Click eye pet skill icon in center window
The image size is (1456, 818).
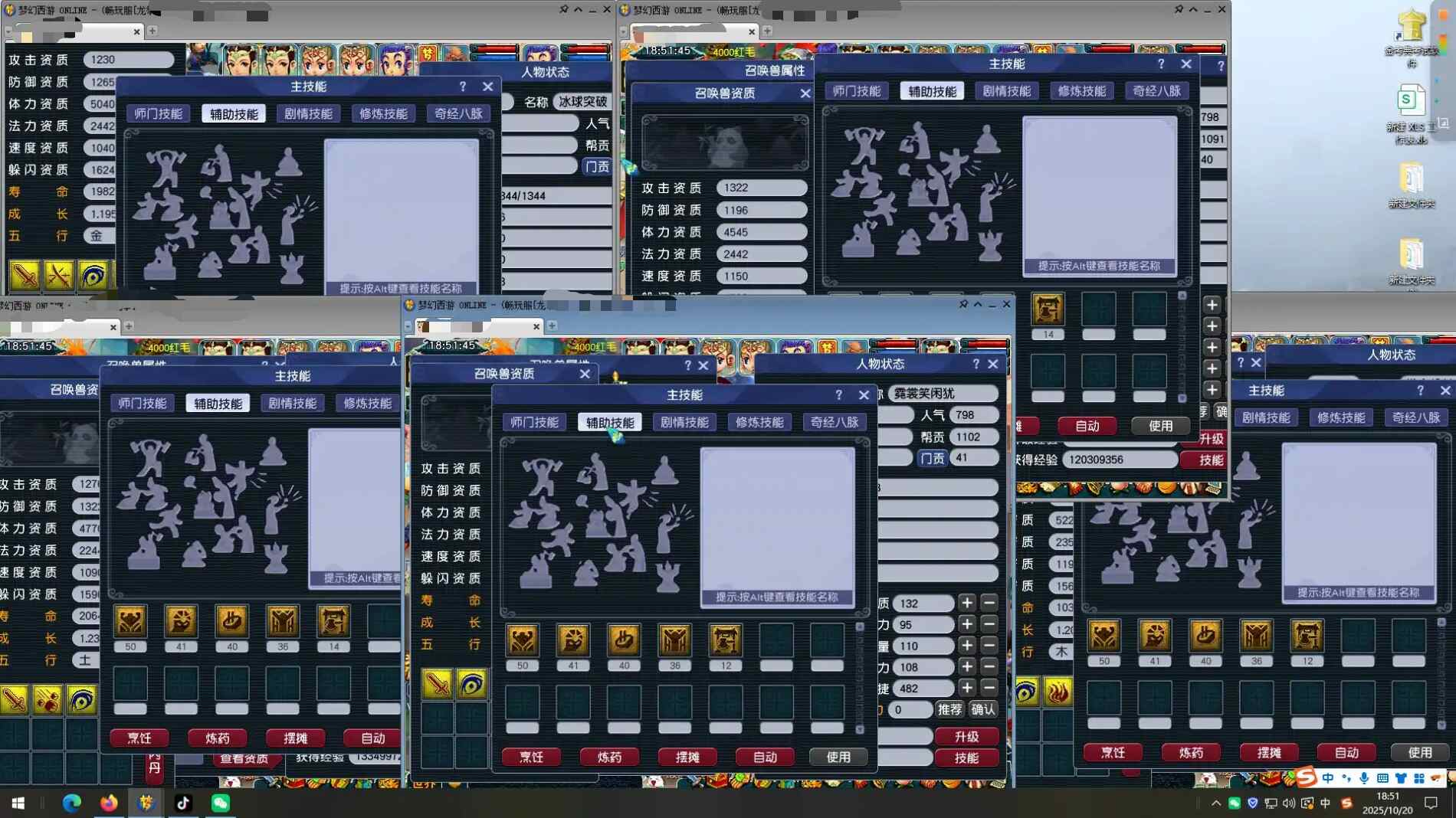471,683
